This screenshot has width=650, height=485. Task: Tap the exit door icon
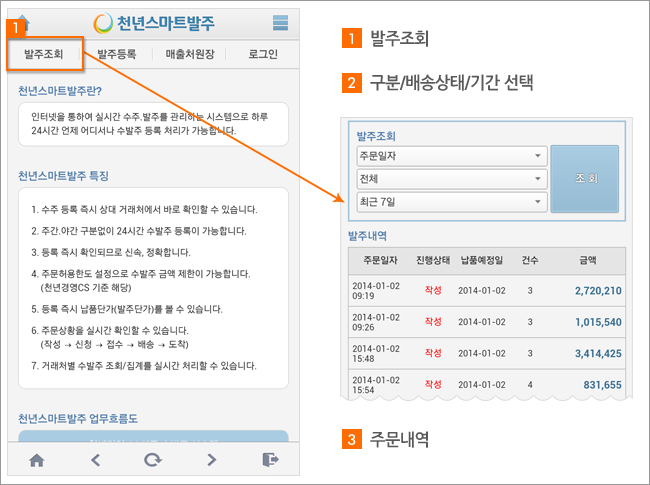coord(269,459)
